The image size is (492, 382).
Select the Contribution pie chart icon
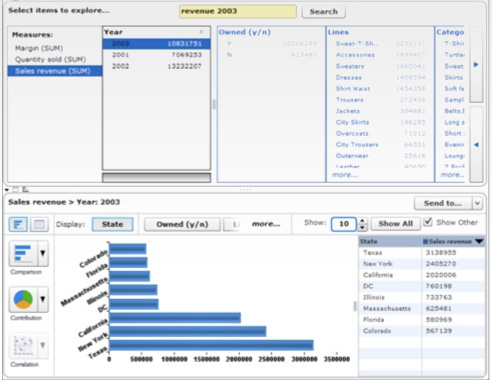pos(23,299)
